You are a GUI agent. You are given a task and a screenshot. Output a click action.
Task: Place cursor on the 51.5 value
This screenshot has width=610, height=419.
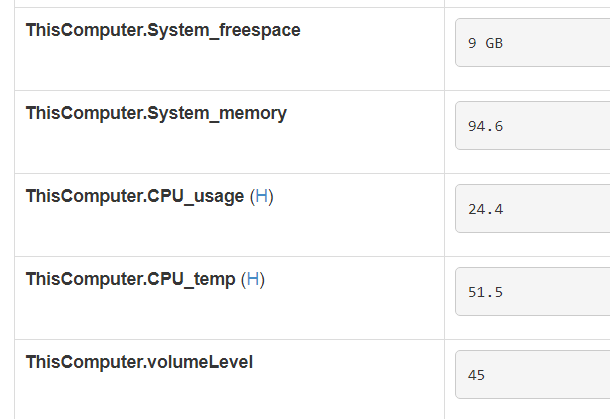[x=485, y=293]
